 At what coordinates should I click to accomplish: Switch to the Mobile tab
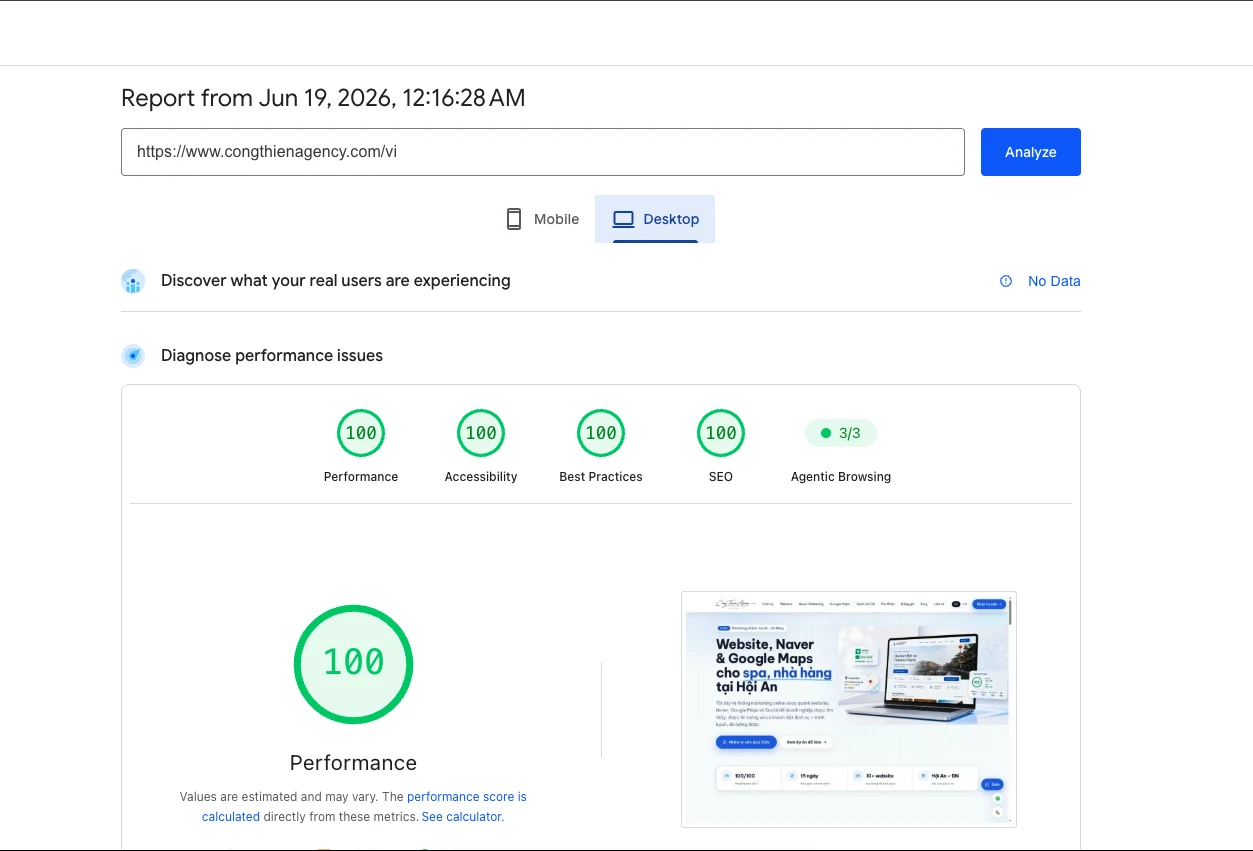(x=542, y=219)
